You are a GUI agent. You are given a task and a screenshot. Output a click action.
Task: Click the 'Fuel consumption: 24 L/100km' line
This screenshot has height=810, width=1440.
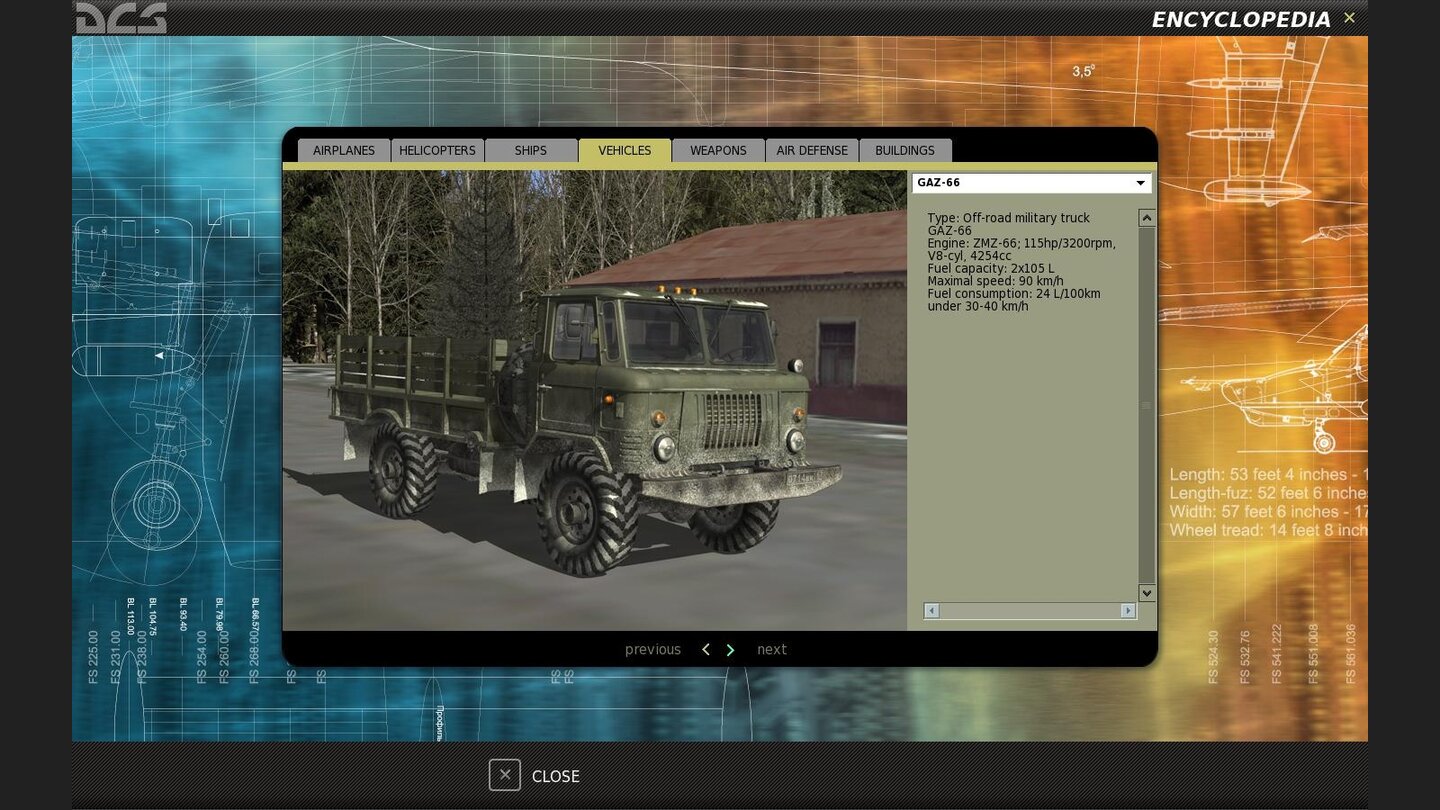point(1013,294)
